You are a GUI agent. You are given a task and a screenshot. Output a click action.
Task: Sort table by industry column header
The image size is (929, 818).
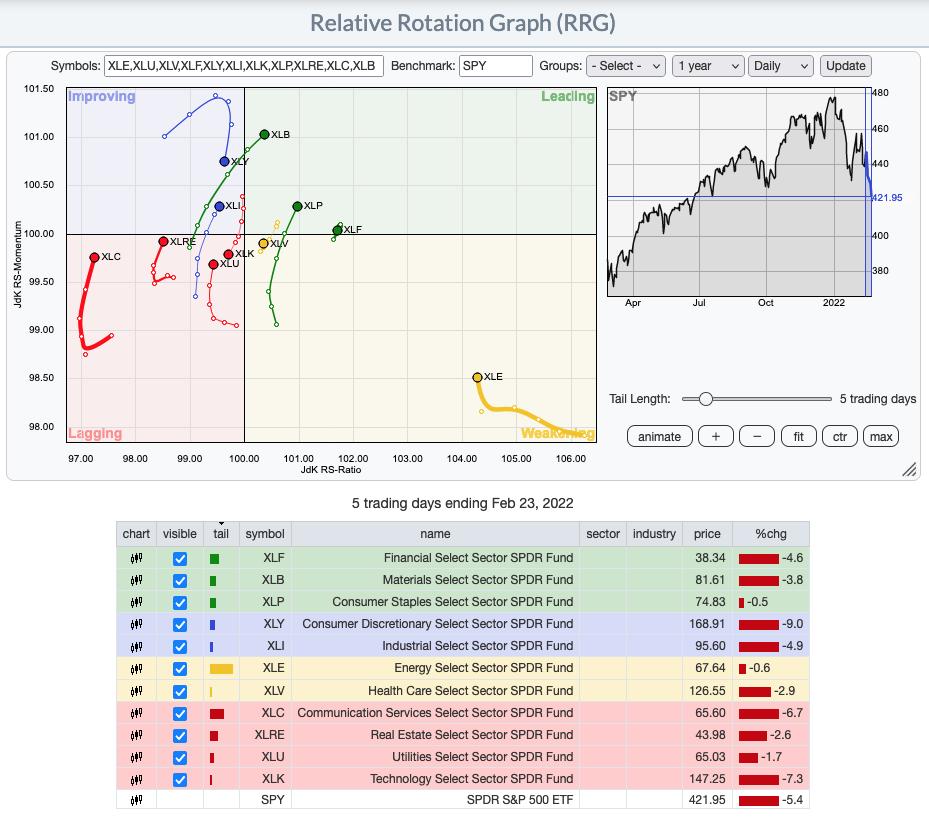tap(654, 534)
